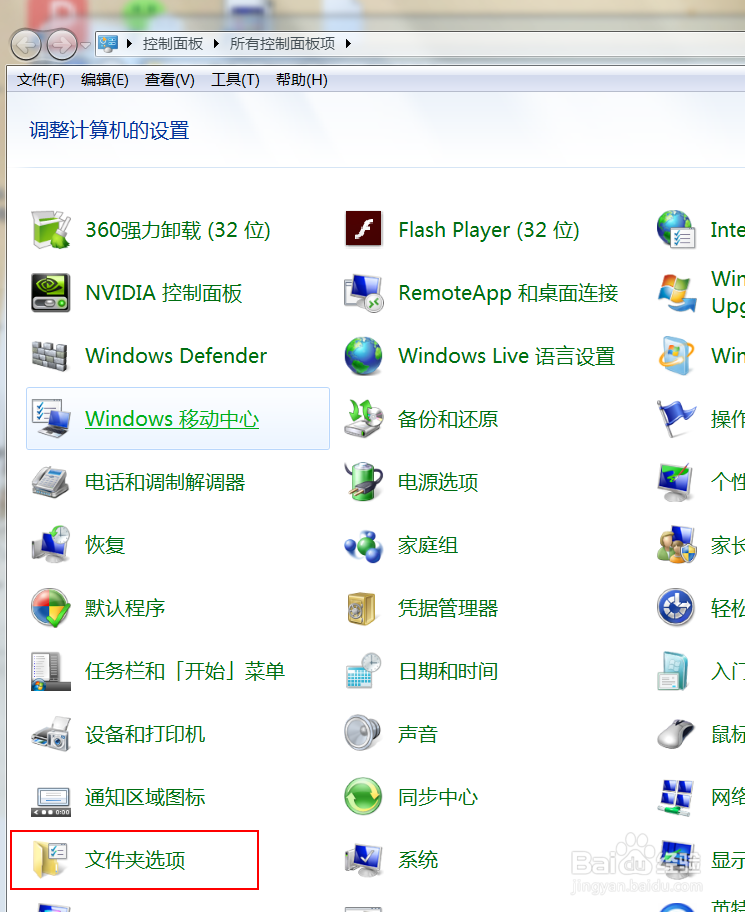The image size is (745, 912).
Task: Open the 备份和还原 icon
Action: 363,418
